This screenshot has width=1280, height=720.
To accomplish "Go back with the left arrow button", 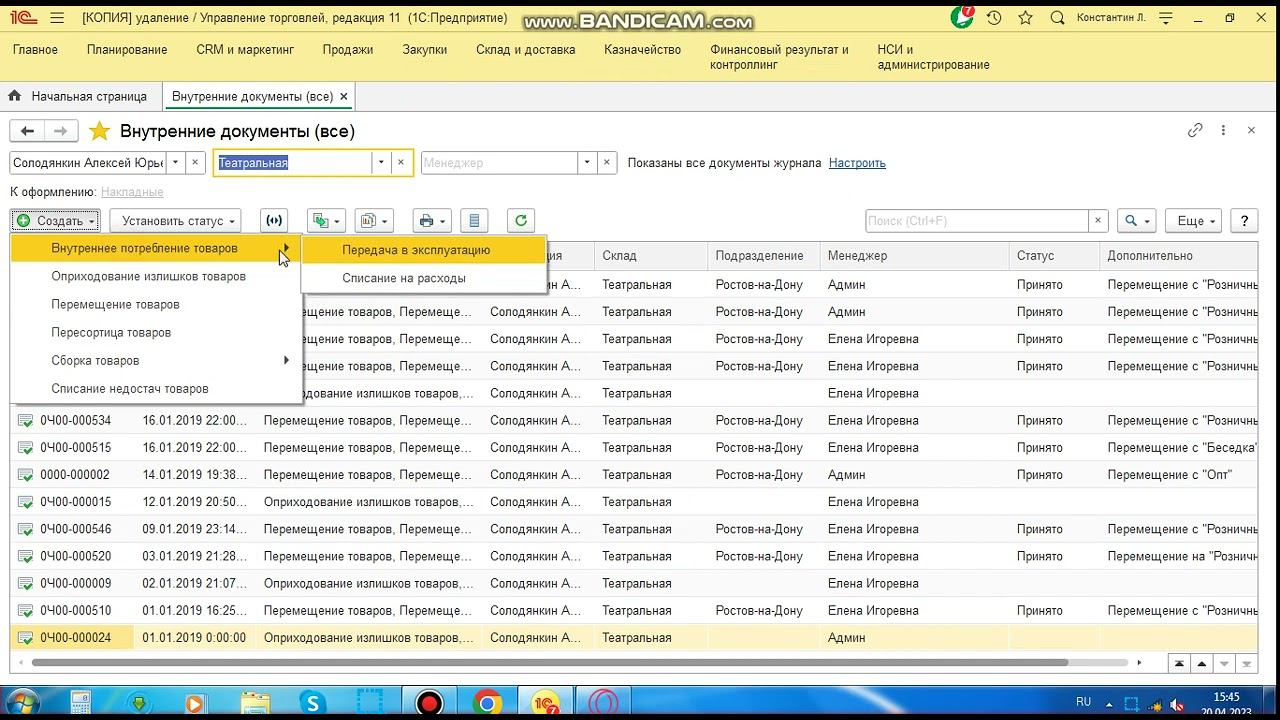I will pyautogui.click(x=27, y=131).
